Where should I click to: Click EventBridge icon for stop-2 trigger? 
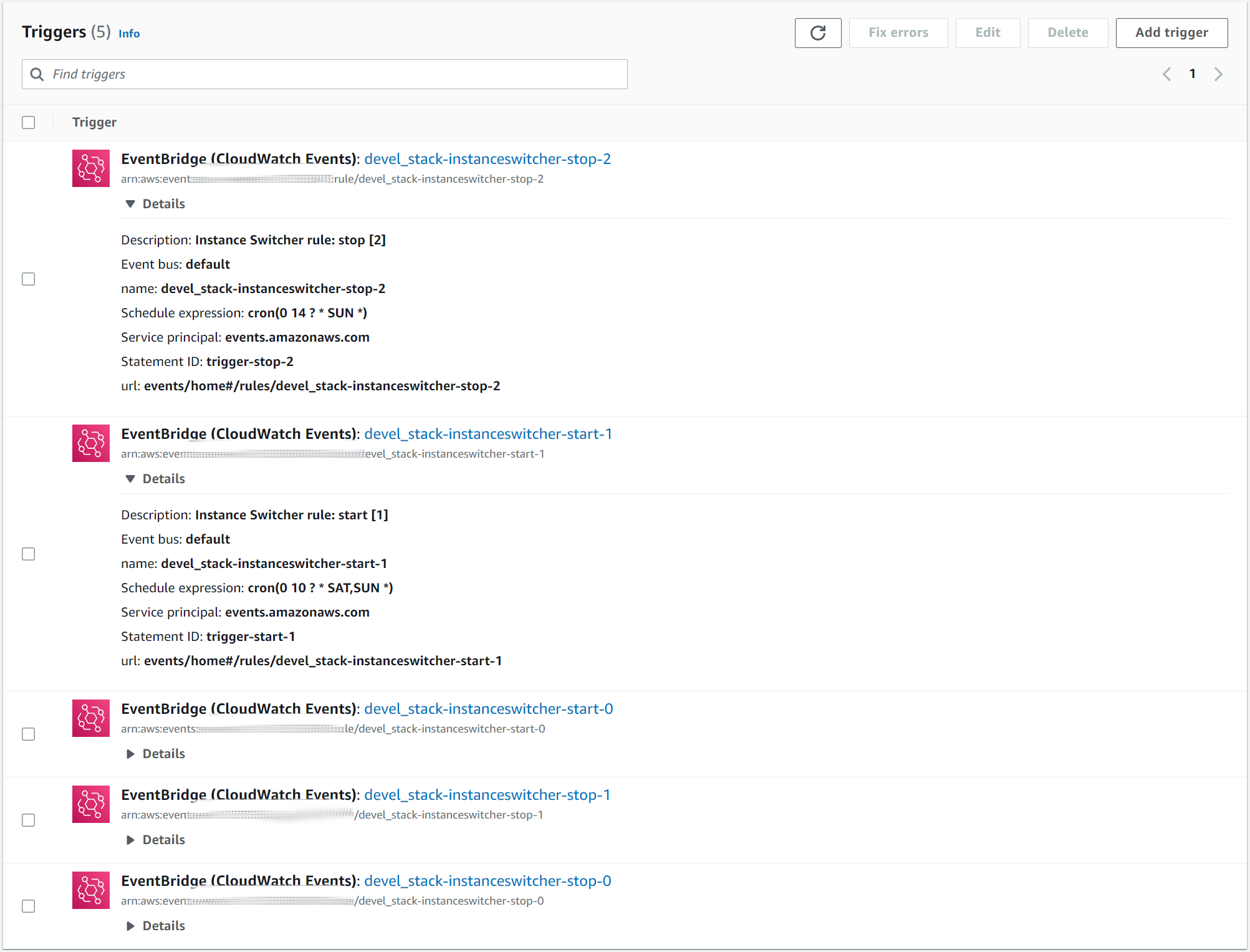click(x=91, y=168)
